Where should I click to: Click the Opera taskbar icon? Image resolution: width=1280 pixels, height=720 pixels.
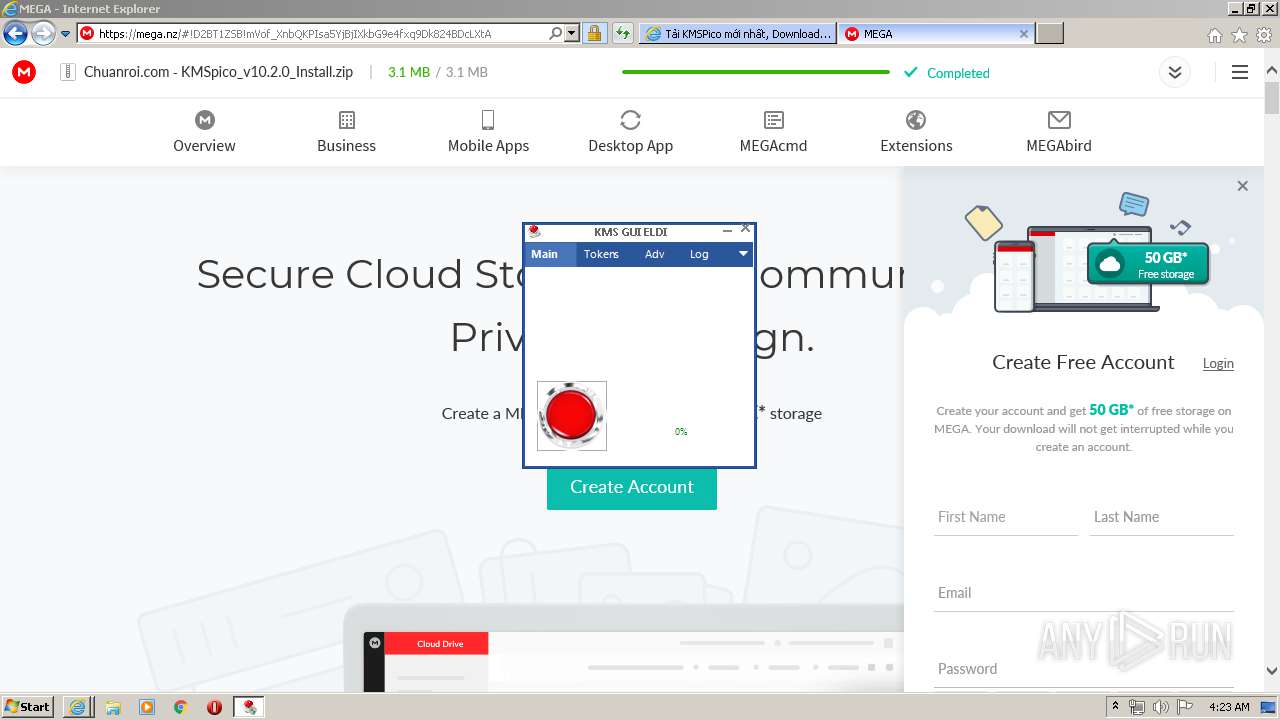coord(214,706)
